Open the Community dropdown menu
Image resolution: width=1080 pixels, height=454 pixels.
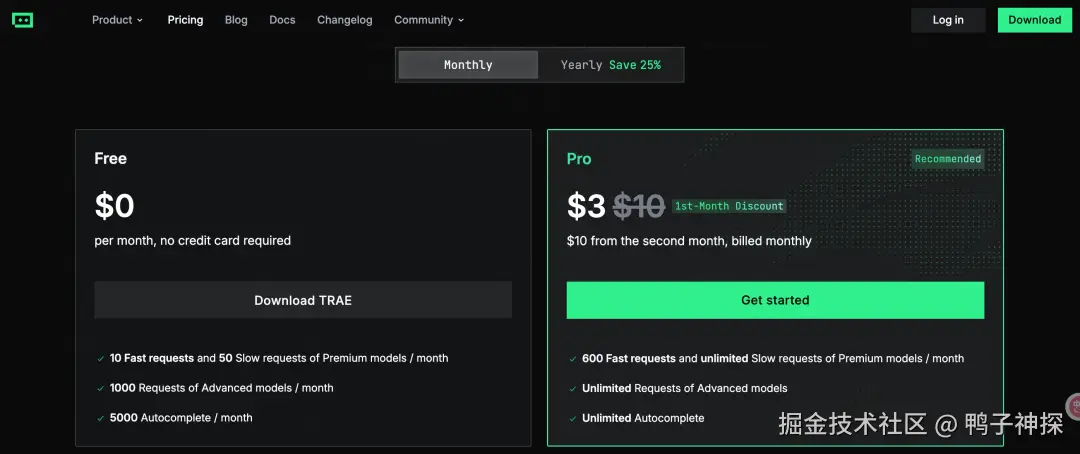429,20
